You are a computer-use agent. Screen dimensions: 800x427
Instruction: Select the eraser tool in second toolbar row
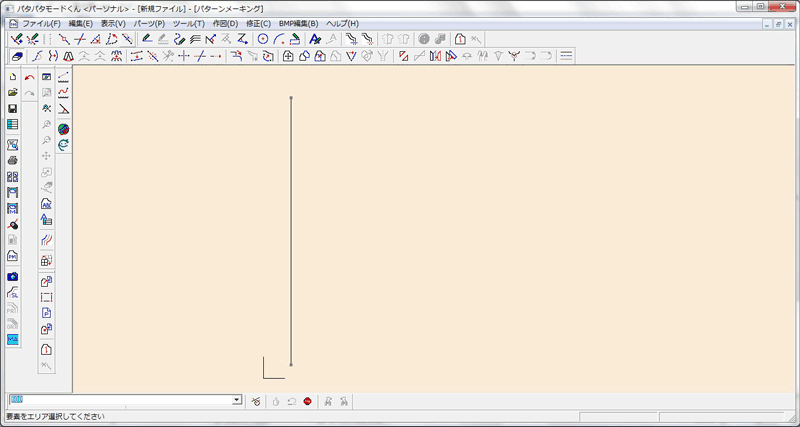point(15,56)
